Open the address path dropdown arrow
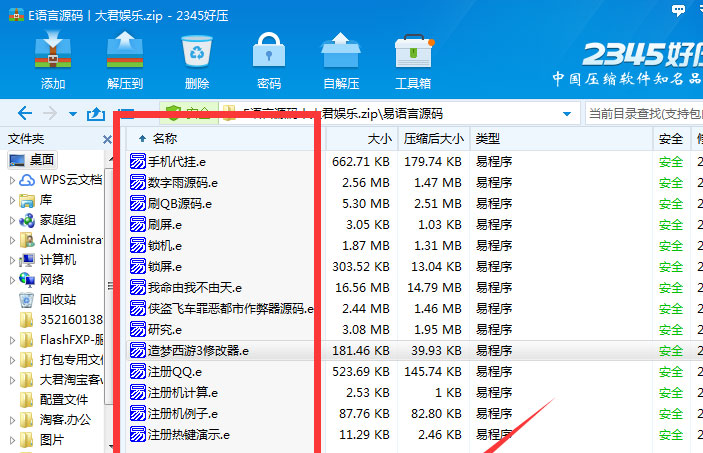703x453 pixels. point(568,114)
